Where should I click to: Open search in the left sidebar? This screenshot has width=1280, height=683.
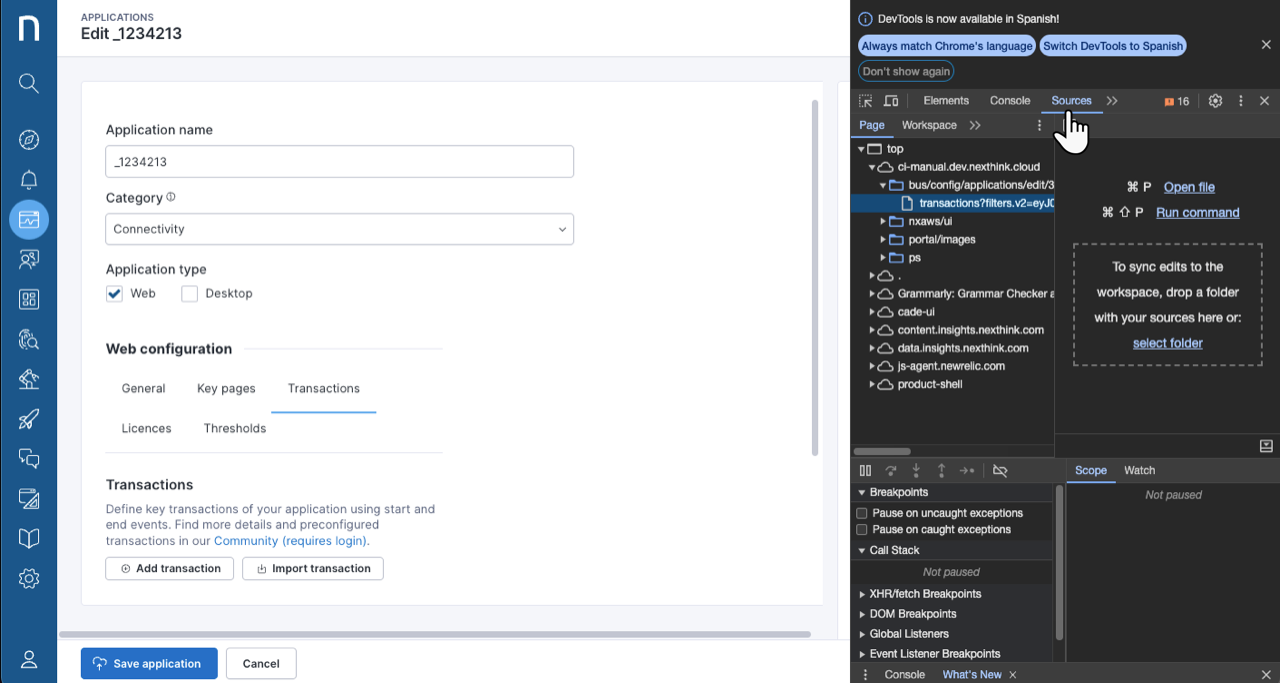(x=29, y=83)
